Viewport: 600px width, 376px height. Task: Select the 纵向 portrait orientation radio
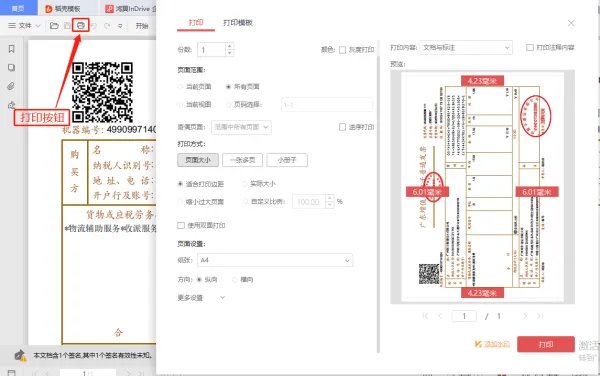click(x=199, y=280)
